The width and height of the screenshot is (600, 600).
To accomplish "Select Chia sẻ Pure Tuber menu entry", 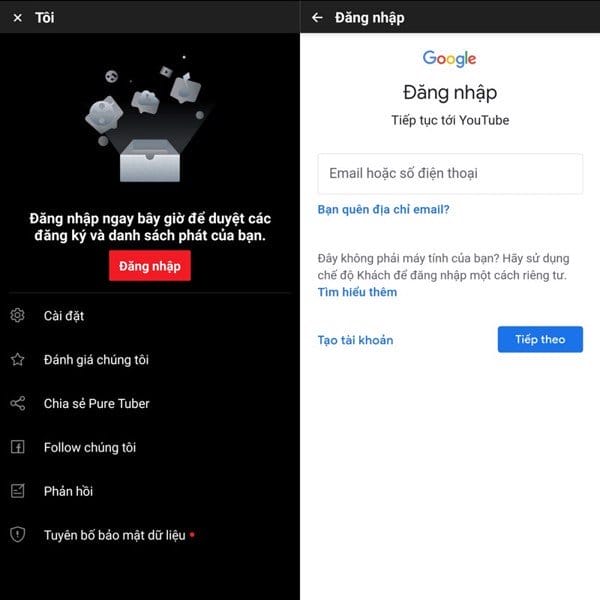I will click(149, 403).
